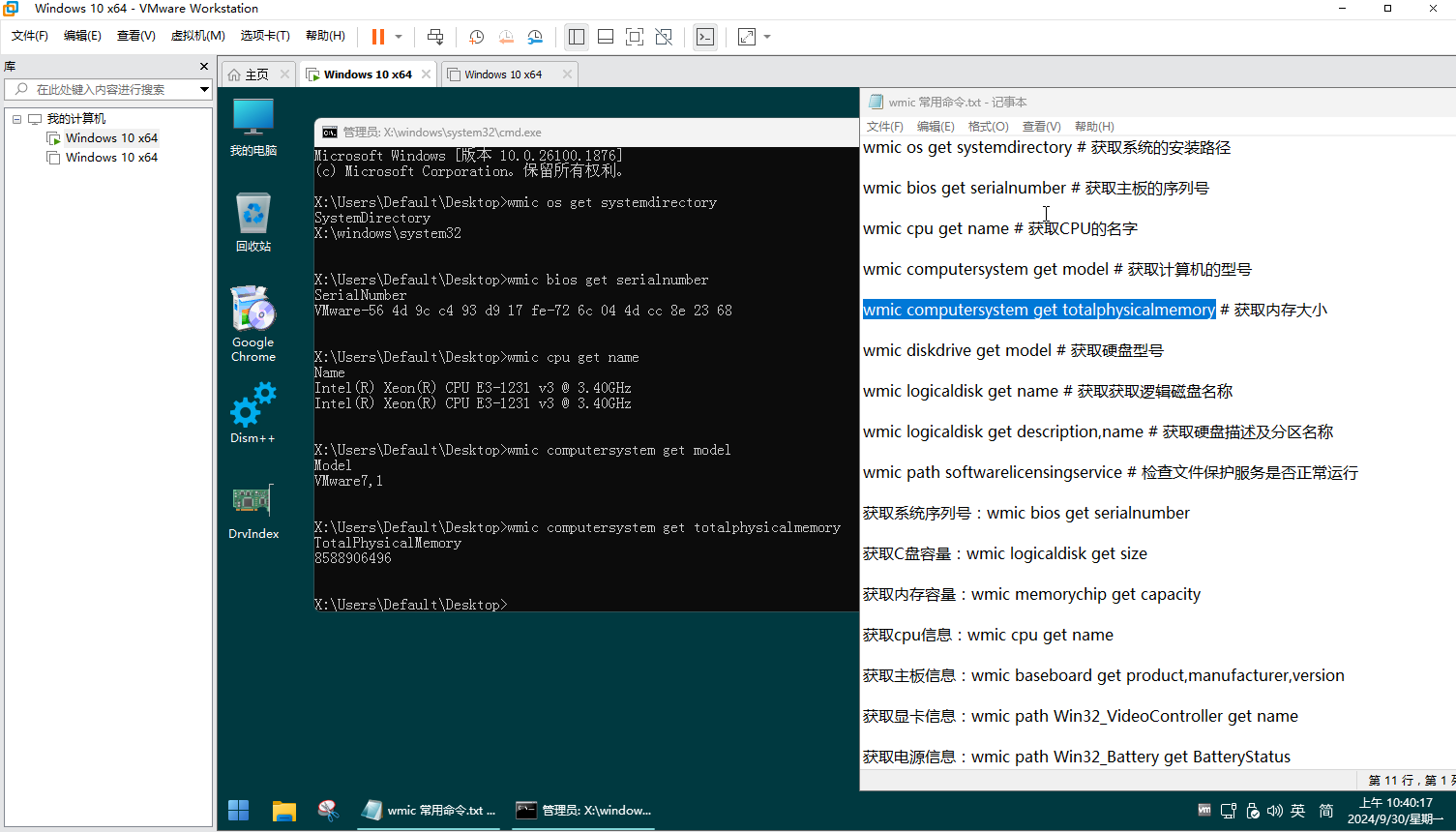This screenshot has height=832, width=1456.
Task: Open File Explorer from guest taskbar
Action: (283, 811)
